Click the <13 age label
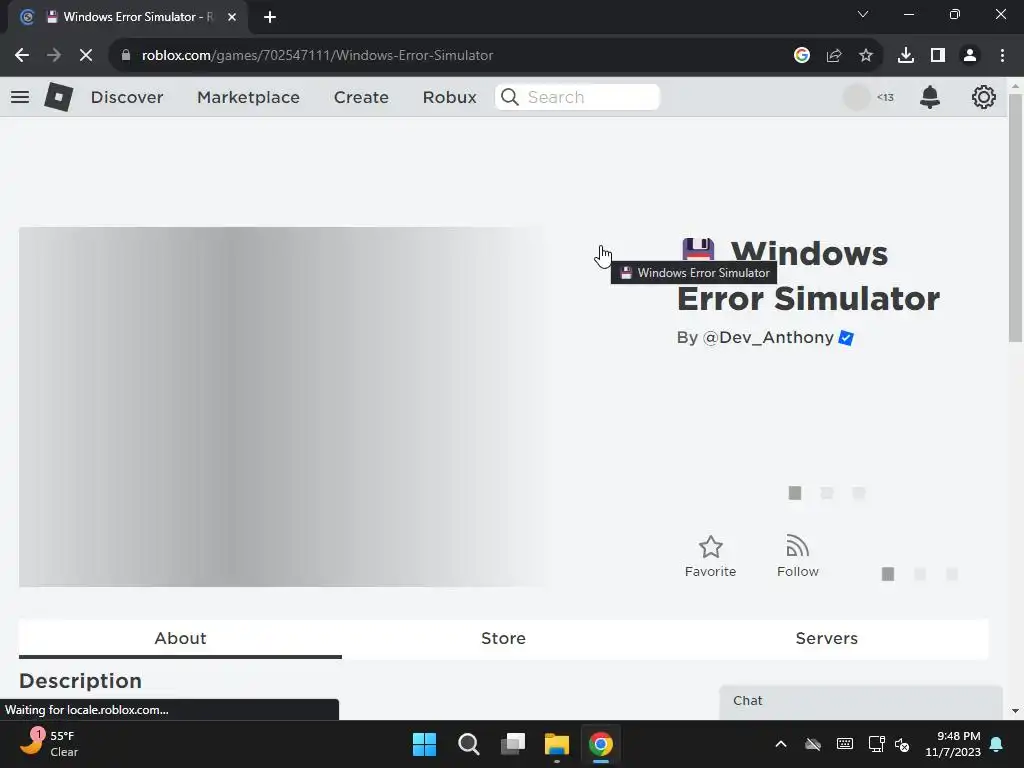1024x768 pixels. [885, 97]
